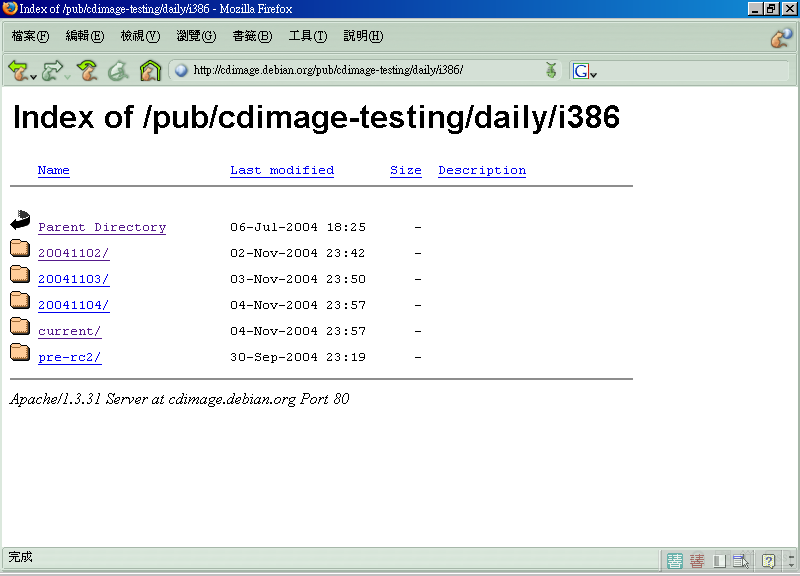Sort listing by Last modified column
800x576 pixels.
pos(282,170)
